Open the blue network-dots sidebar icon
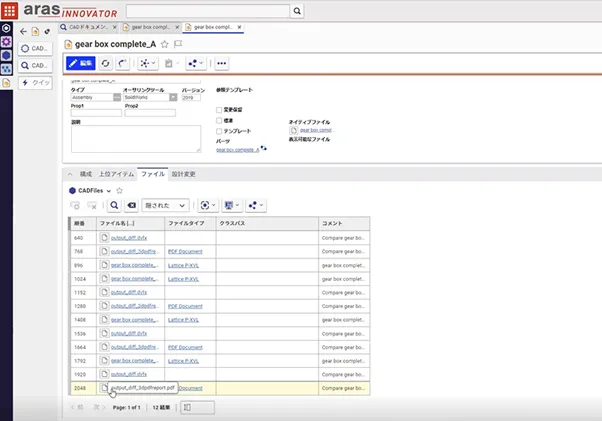The height and width of the screenshot is (421, 602). click(x=6, y=69)
